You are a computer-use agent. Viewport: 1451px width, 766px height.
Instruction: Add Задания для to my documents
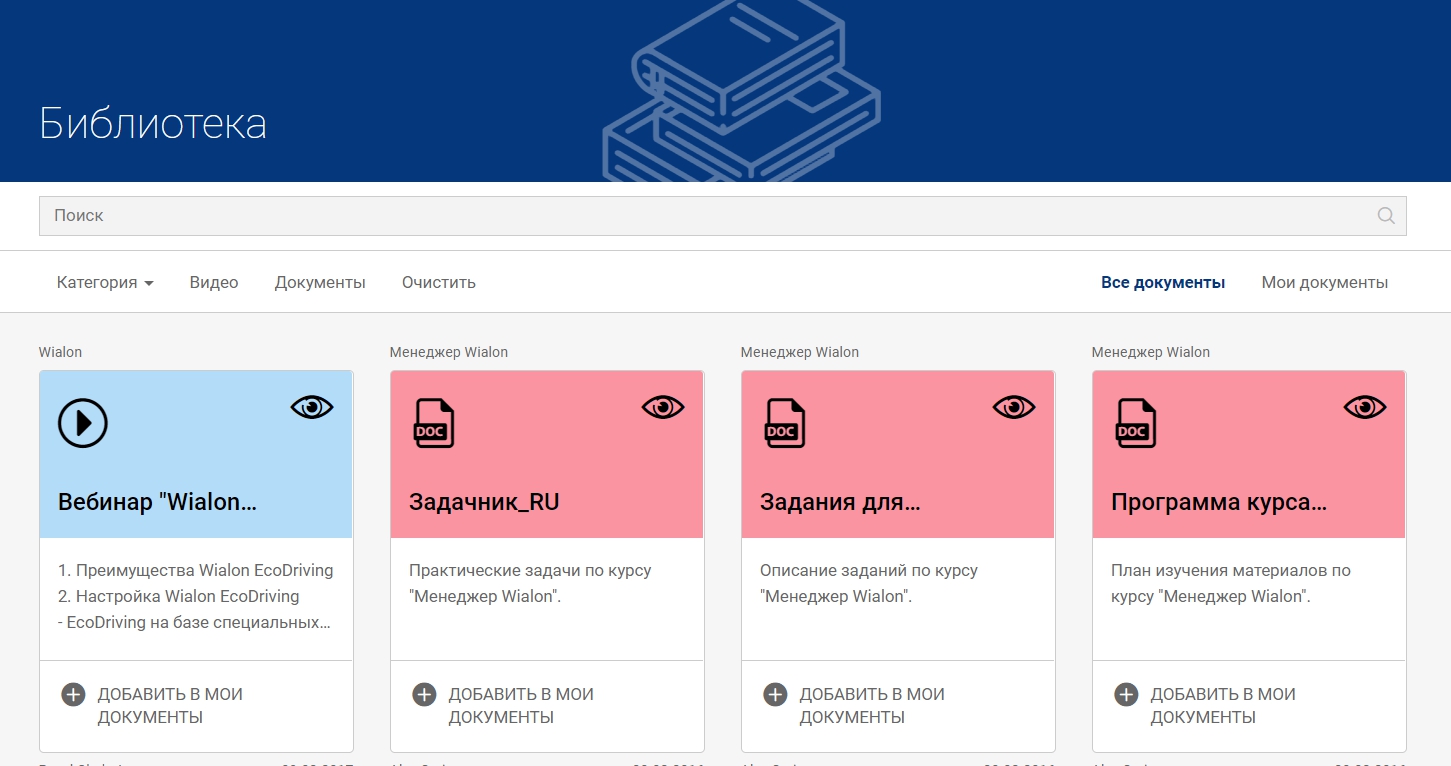click(x=775, y=693)
